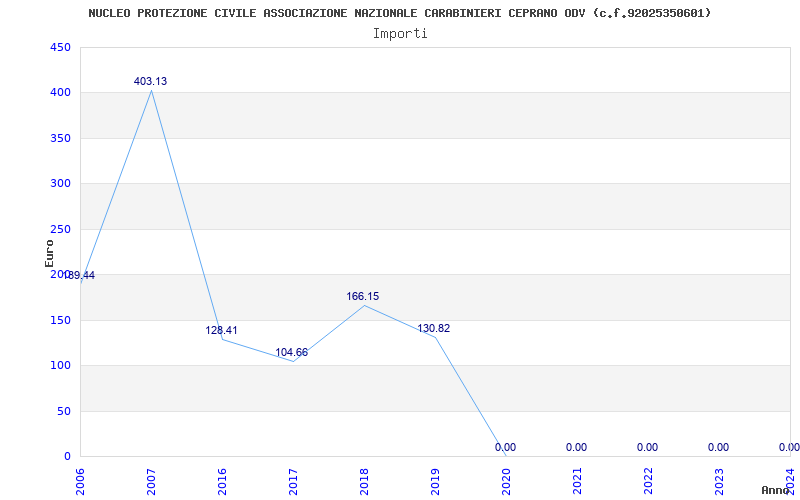The height and width of the screenshot is (500, 800).
Task: Click the 166.15 data label
Action: (x=363, y=296)
